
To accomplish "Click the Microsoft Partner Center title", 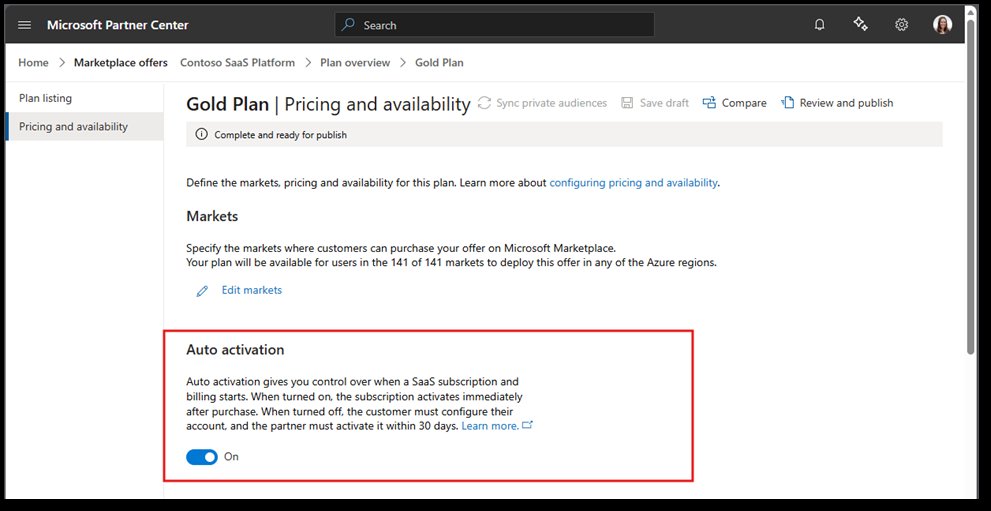I will [x=118, y=25].
